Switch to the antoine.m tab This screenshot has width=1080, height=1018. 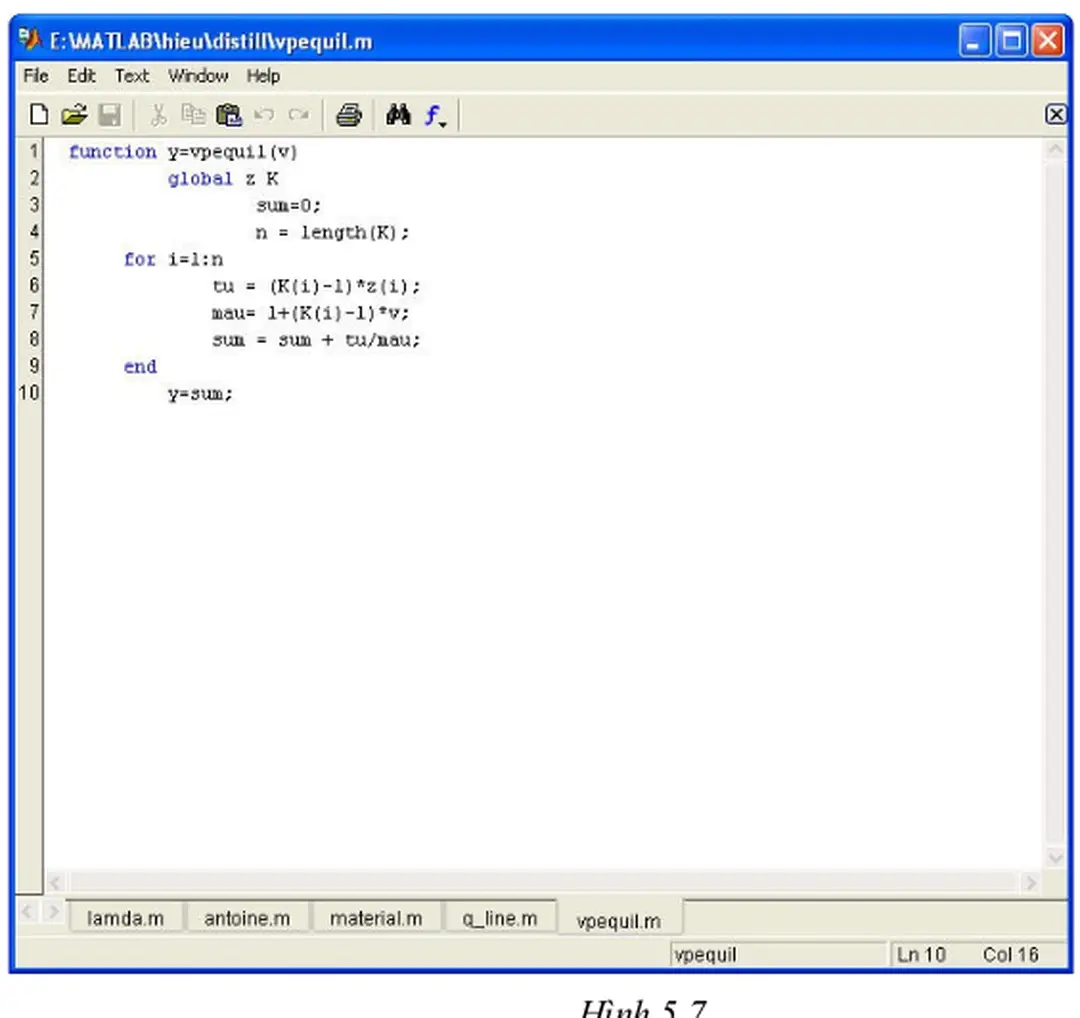(247, 917)
